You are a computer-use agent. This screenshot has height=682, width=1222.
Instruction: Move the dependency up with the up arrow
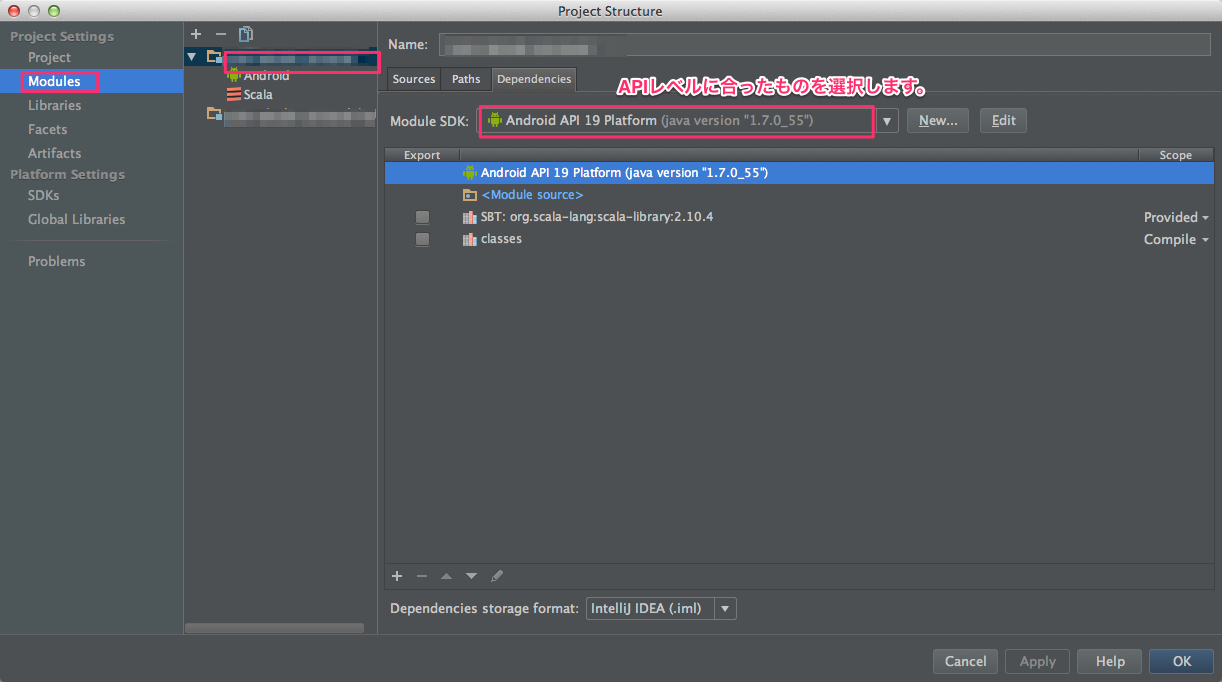tap(447, 576)
